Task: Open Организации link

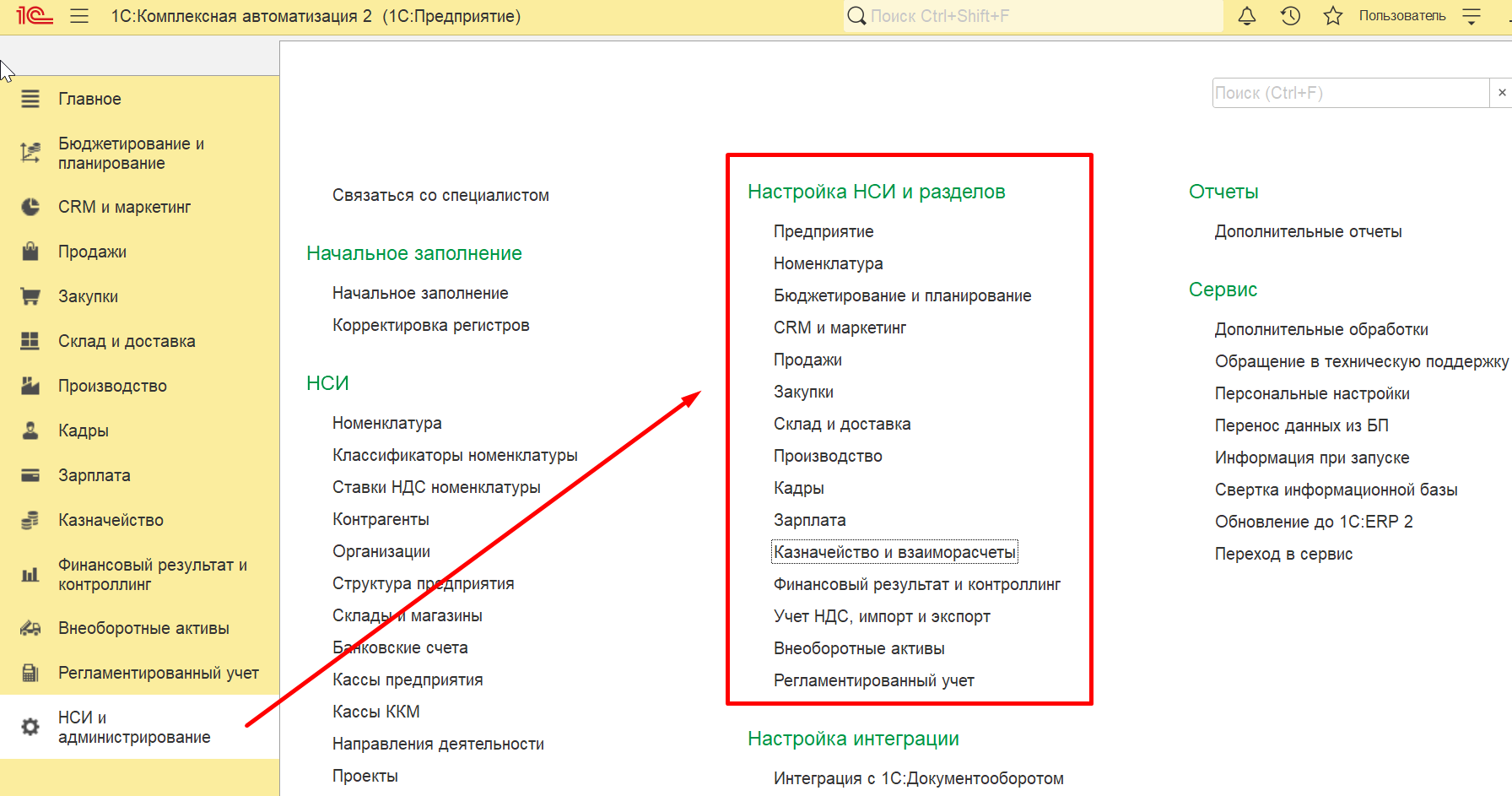Action: pos(381,551)
